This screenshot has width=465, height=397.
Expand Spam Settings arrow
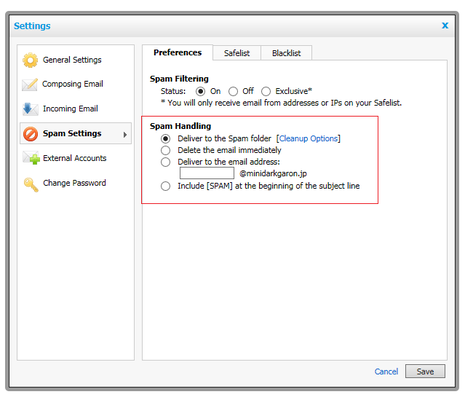125,135
